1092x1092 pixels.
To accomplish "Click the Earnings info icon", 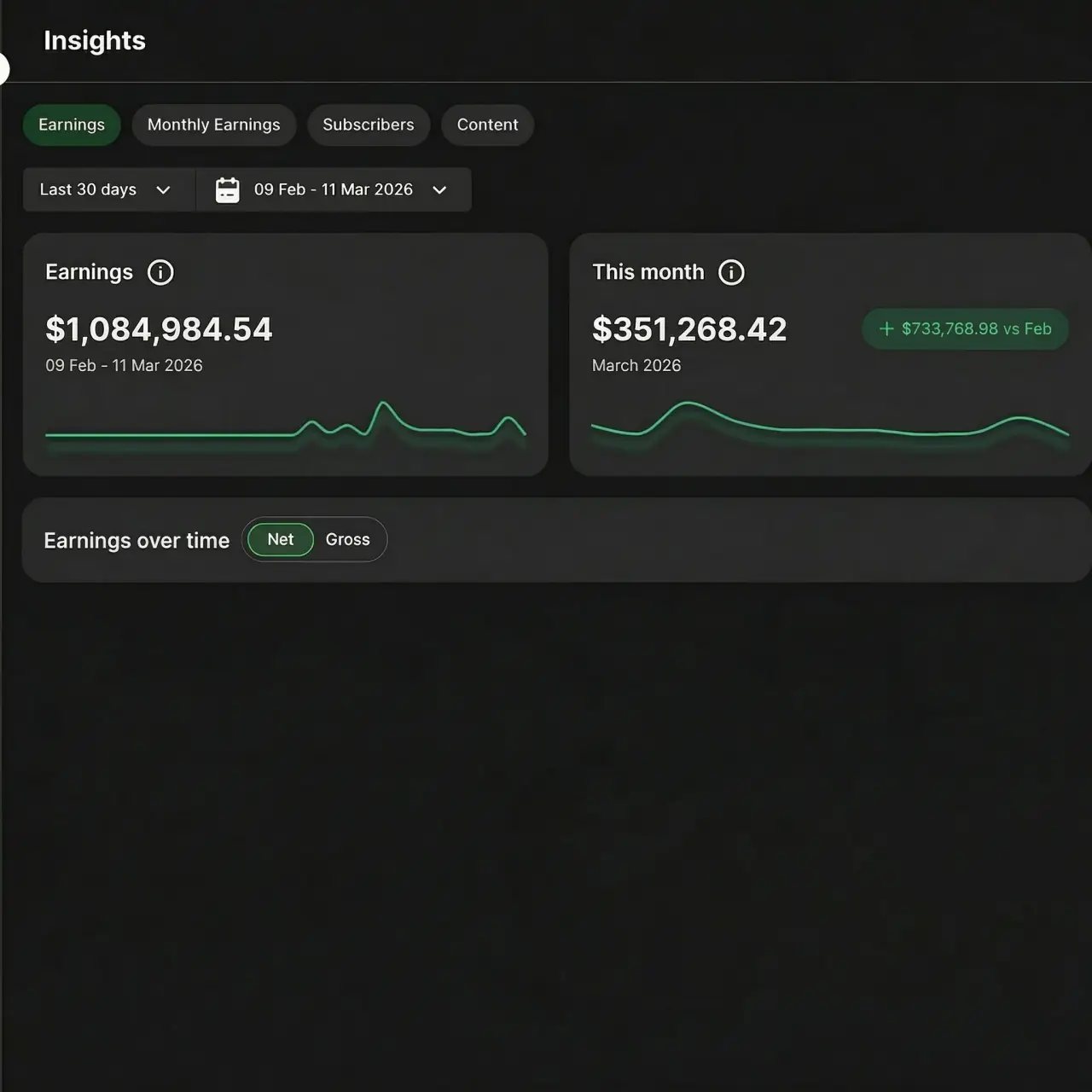I will pos(160,272).
